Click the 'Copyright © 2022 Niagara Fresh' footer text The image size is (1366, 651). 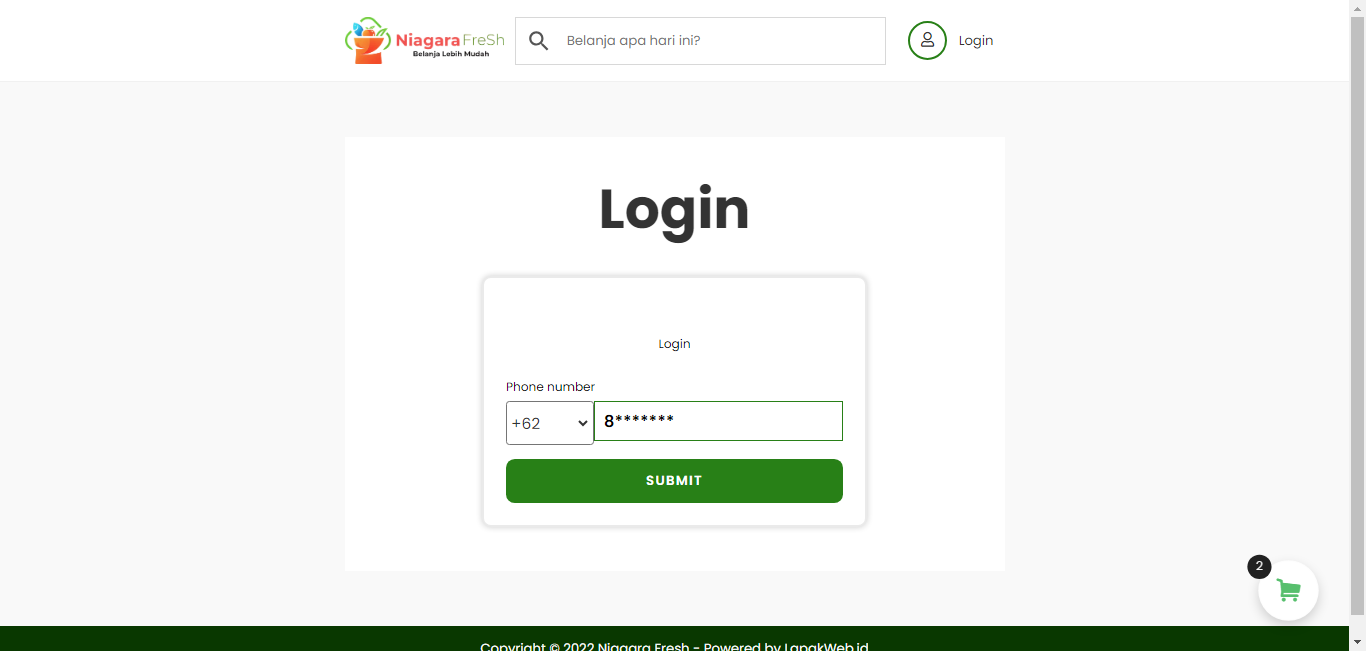coord(584,647)
